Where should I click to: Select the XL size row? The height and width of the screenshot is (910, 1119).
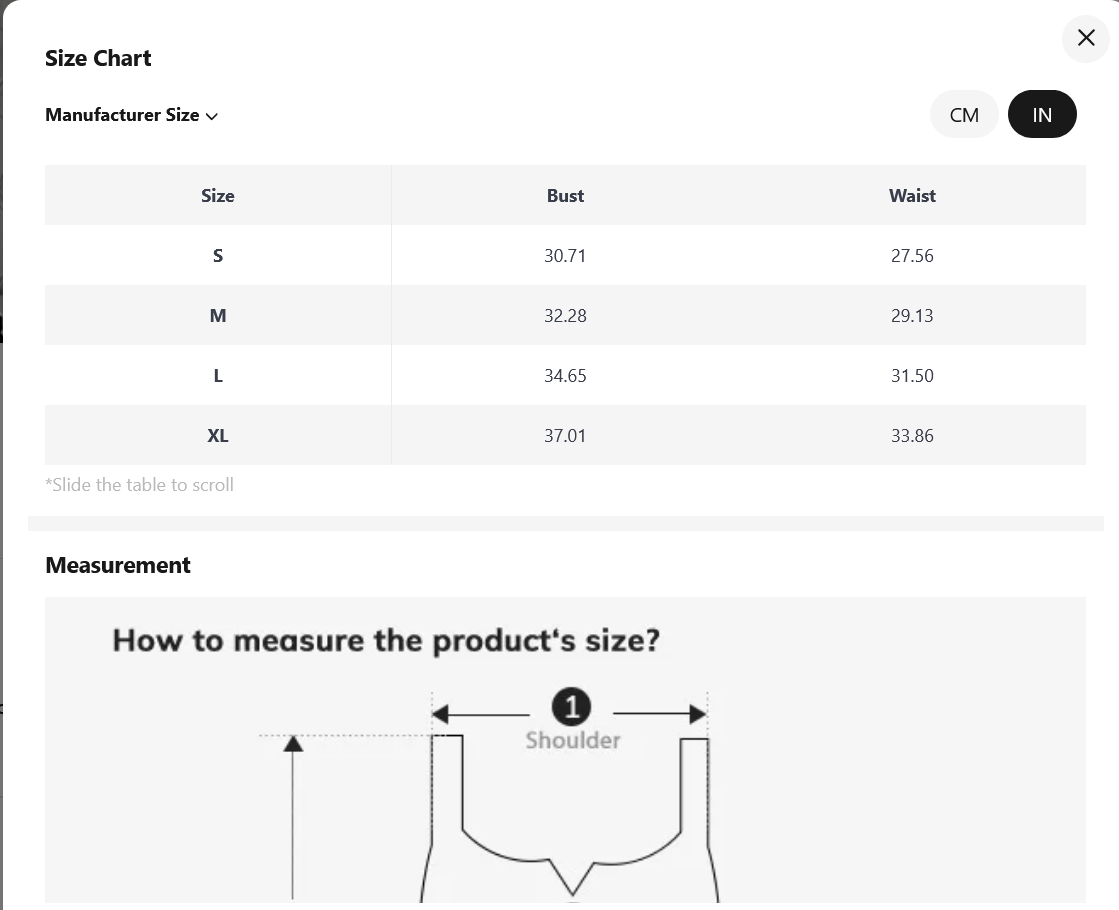tap(565, 435)
